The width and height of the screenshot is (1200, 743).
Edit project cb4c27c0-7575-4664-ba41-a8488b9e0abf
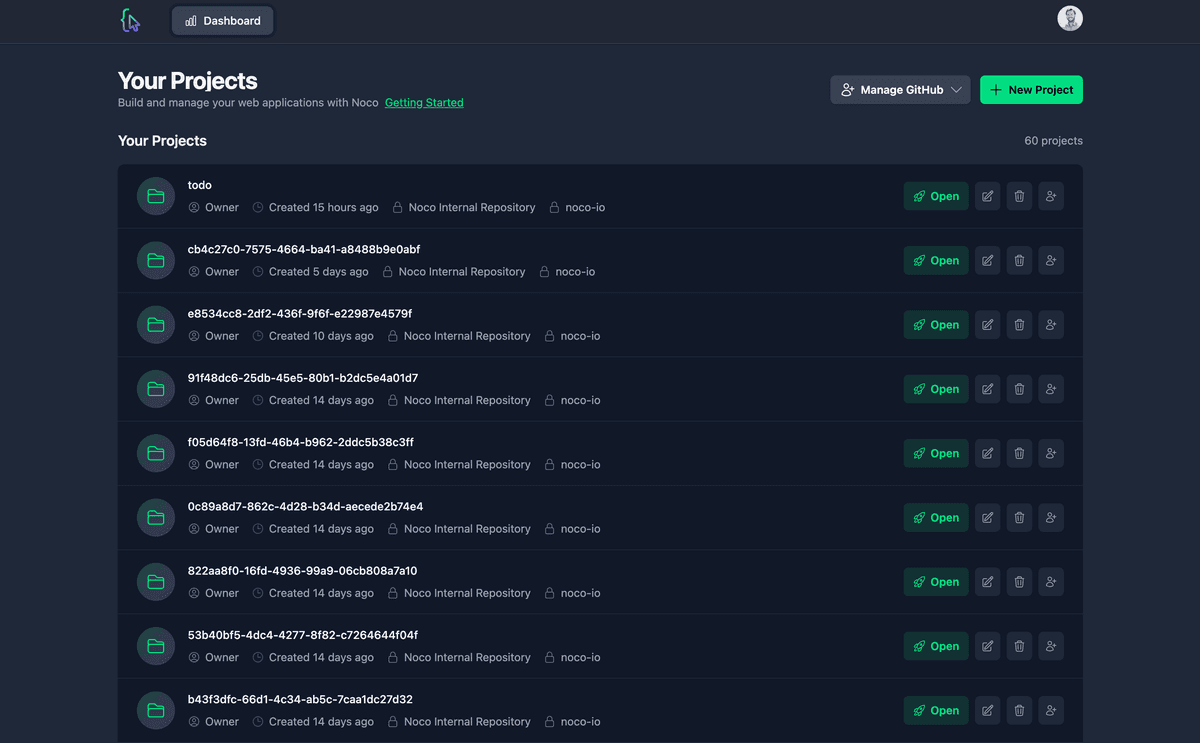point(987,260)
